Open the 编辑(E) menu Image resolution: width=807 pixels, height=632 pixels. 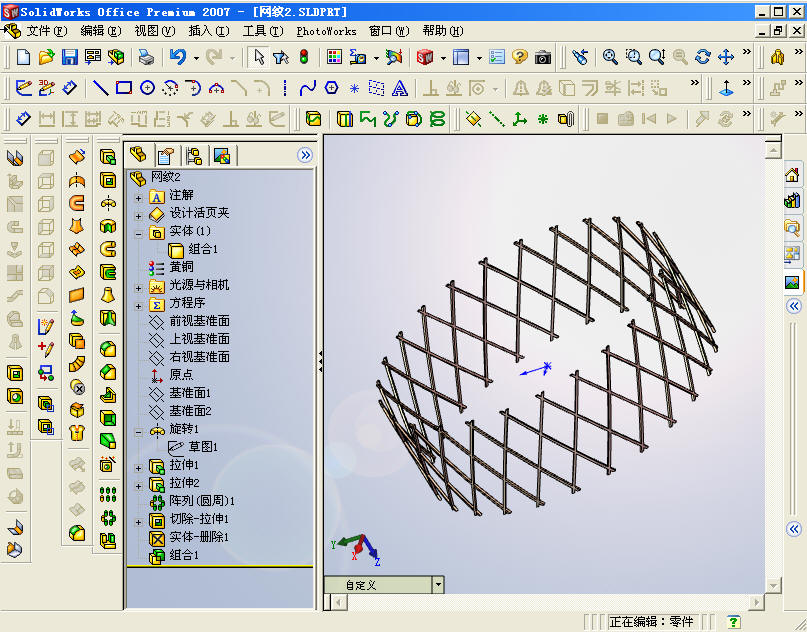(101, 31)
